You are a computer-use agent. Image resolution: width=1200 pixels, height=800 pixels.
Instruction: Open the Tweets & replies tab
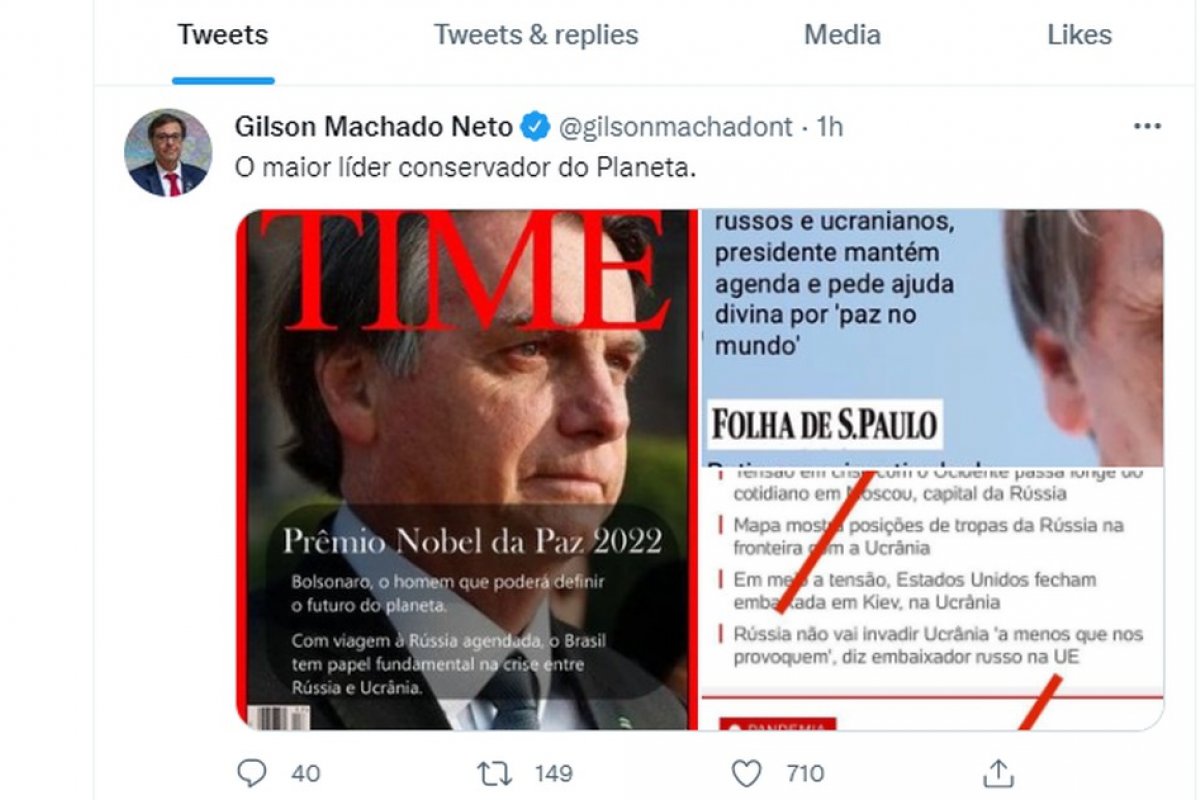click(x=535, y=35)
